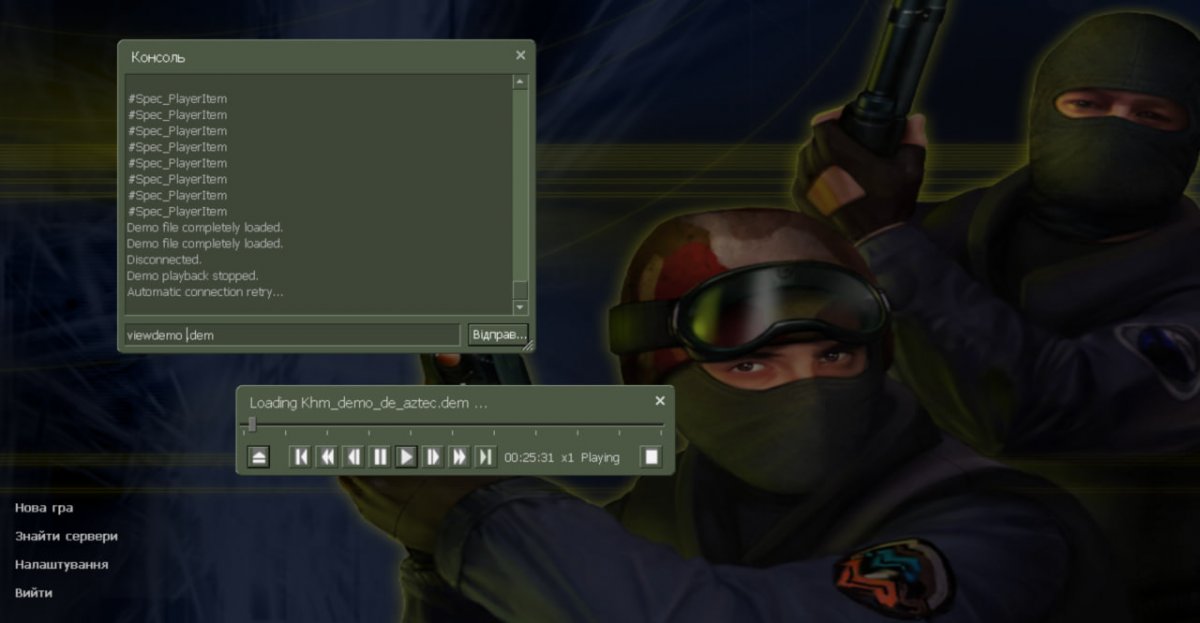This screenshot has width=1200, height=623.
Task: Click the play button in demo player
Action: (x=406, y=457)
